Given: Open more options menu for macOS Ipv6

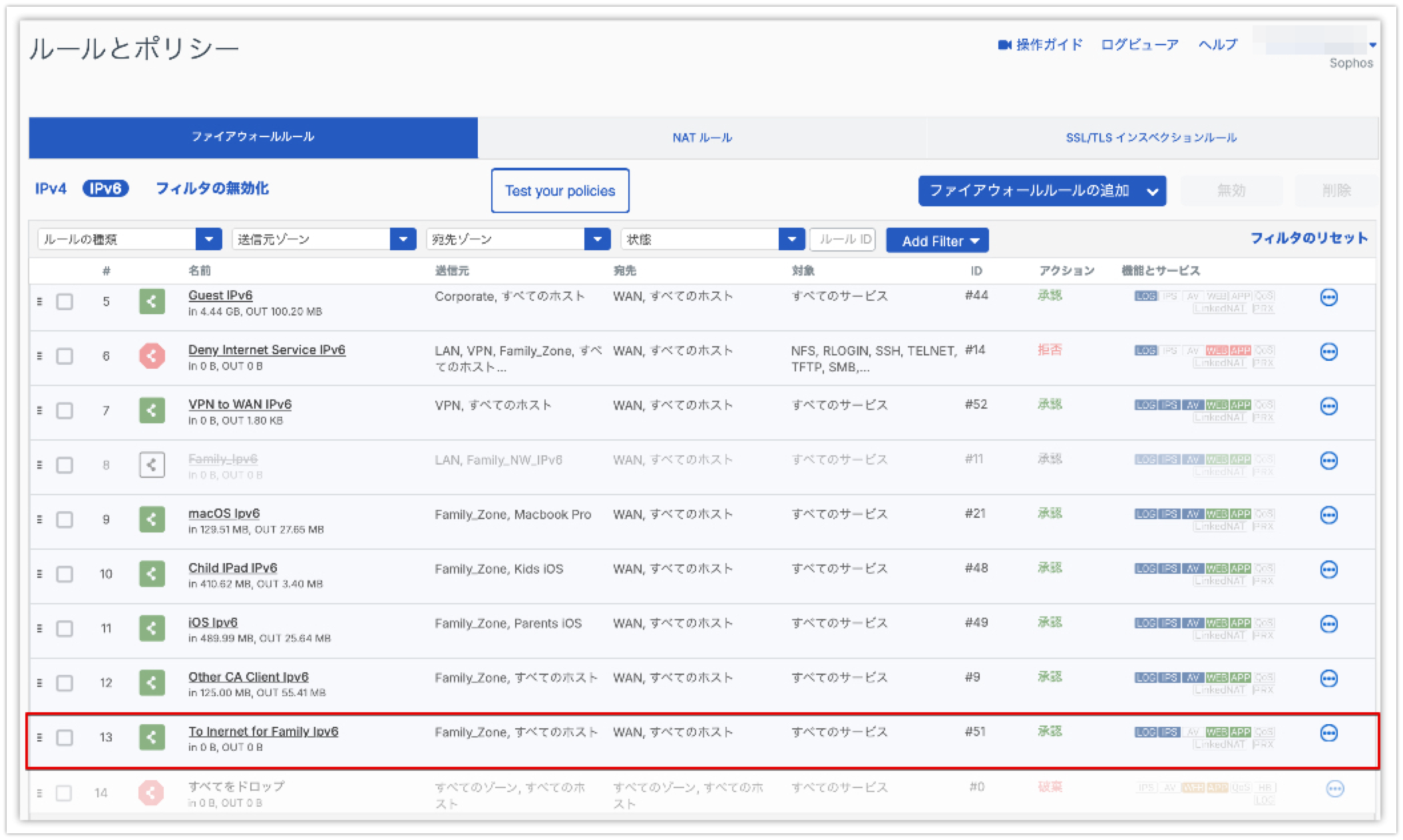Looking at the screenshot, I should tap(1328, 515).
